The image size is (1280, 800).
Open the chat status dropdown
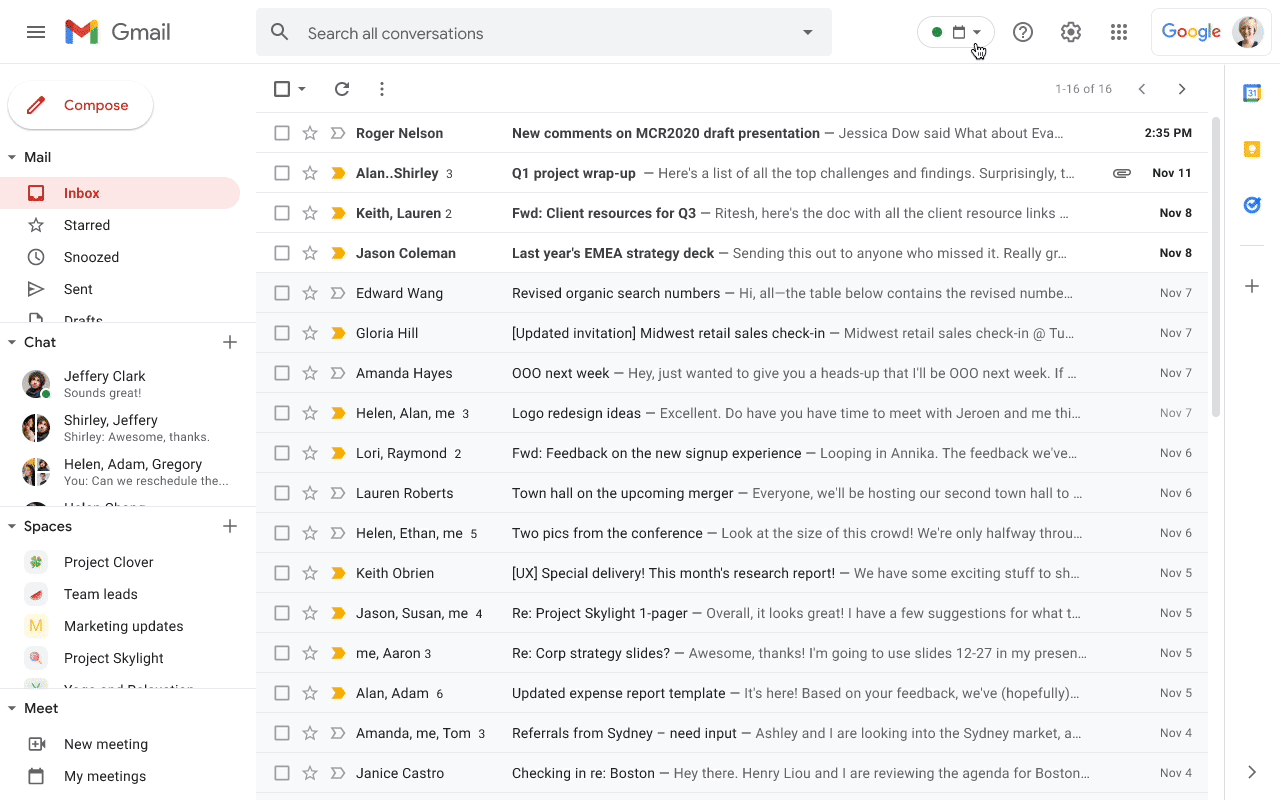(956, 32)
